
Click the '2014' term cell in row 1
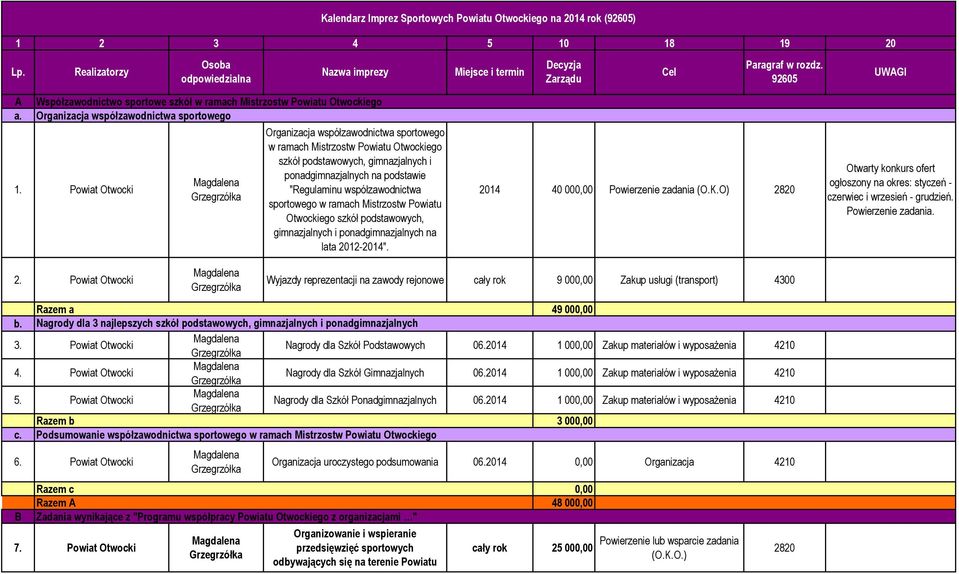click(489, 189)
